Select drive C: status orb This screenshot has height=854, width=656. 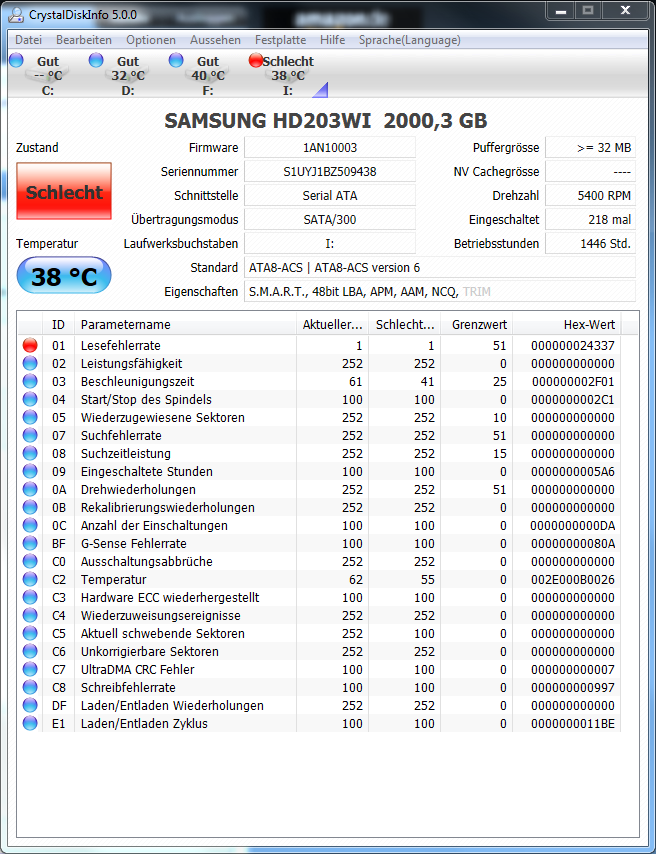(x=16, y=60)
